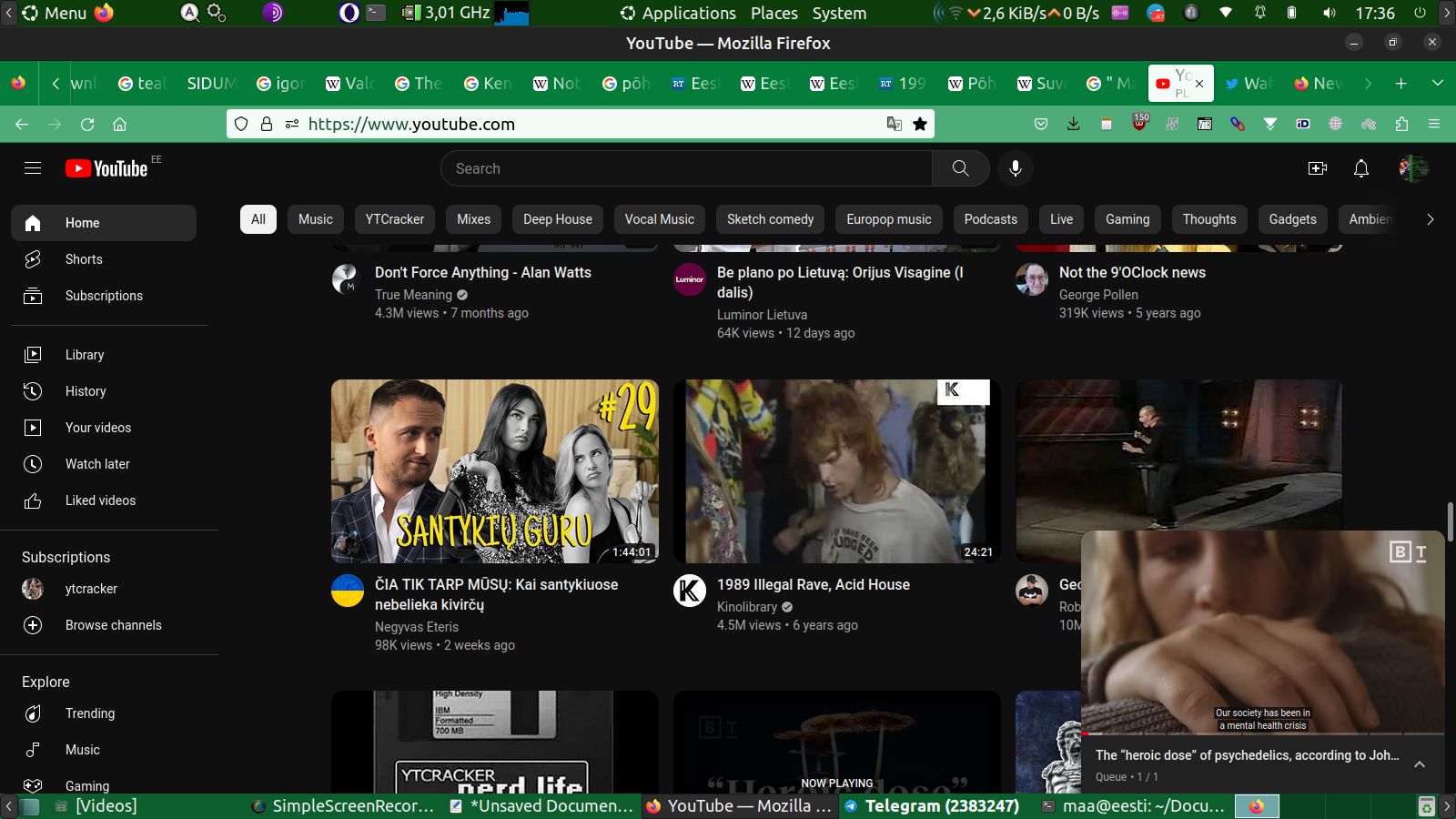The height and width of the screenshot is (819, 1456).
Task: Click the Create video camera icon
Action: [1317, 168]
